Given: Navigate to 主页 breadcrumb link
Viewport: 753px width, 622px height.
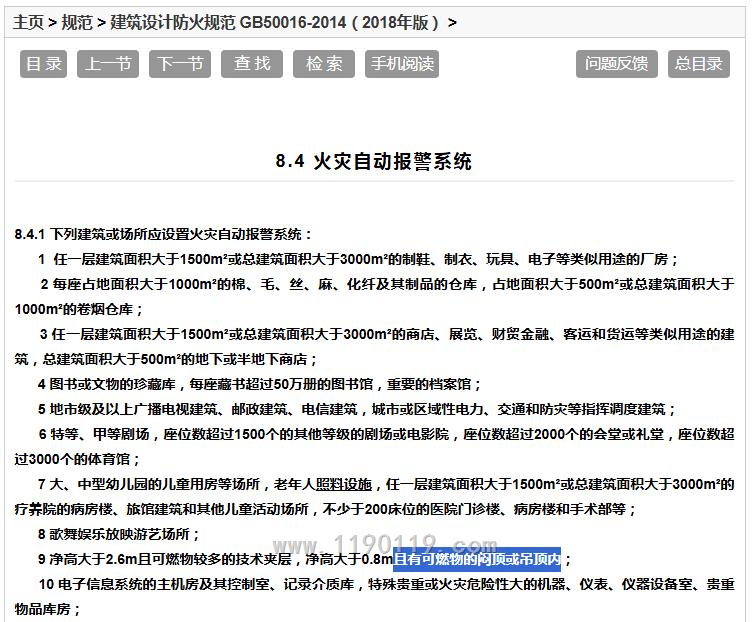Looking at the screenshot, I should click(28, 22).
